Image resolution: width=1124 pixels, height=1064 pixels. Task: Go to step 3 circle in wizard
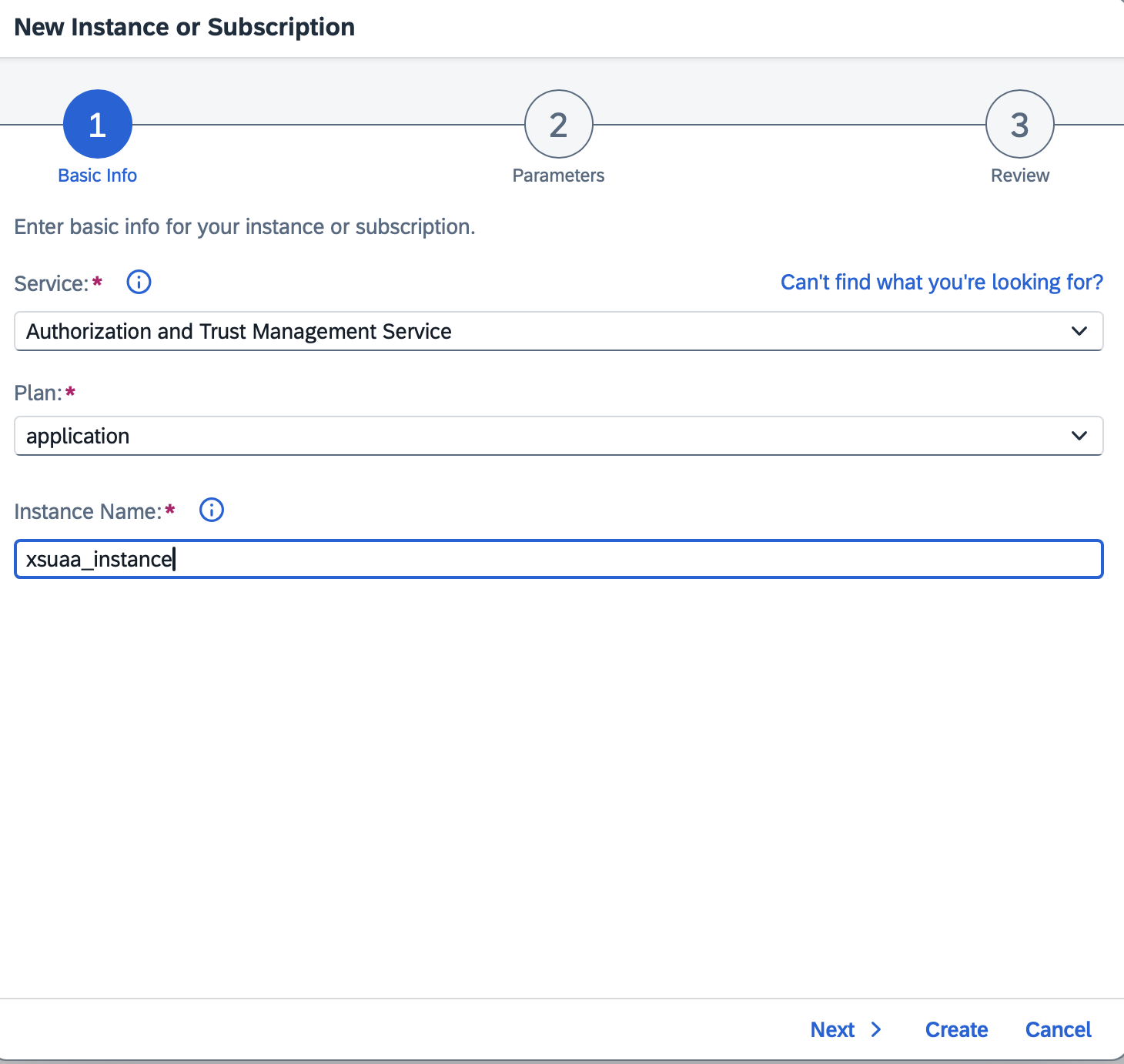click(x=1019, y=124)
